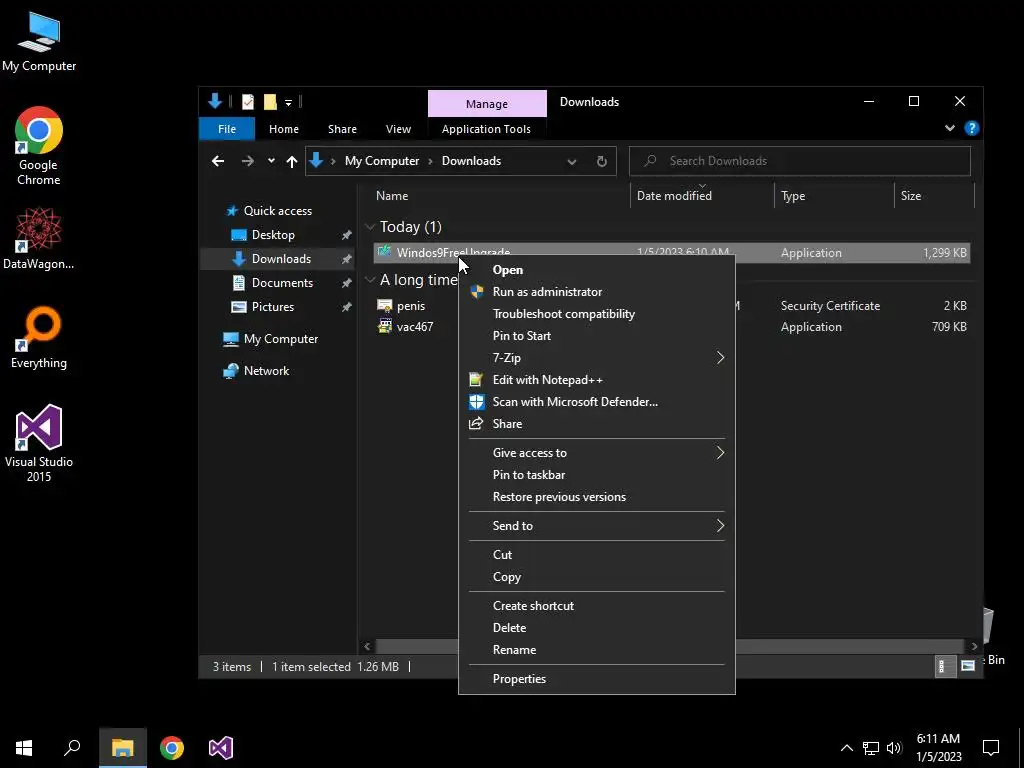Go up one folder level
The image size is (1024, 768).
[292, 161]
